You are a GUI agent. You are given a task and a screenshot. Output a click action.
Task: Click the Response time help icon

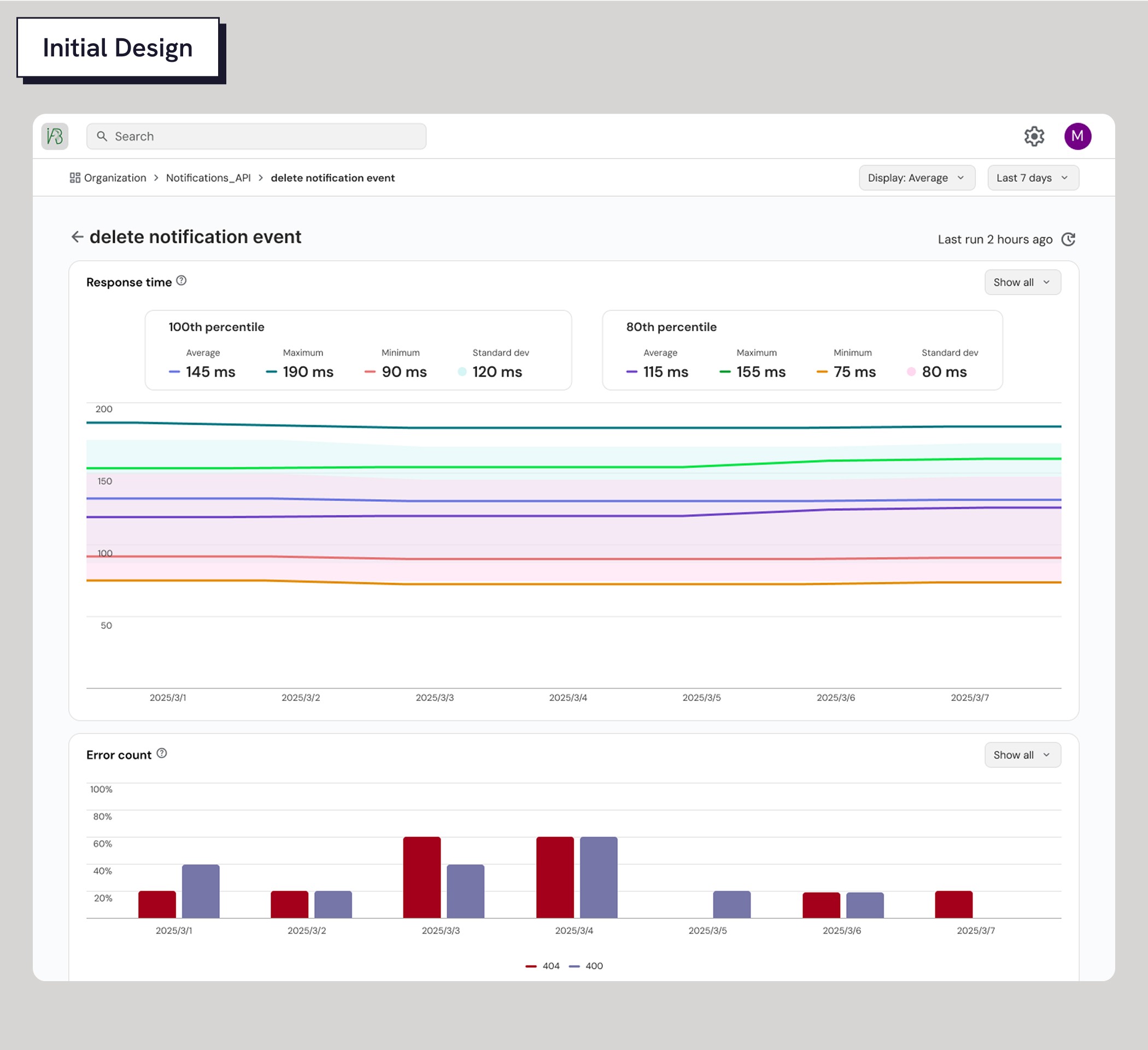pos(181,281)
